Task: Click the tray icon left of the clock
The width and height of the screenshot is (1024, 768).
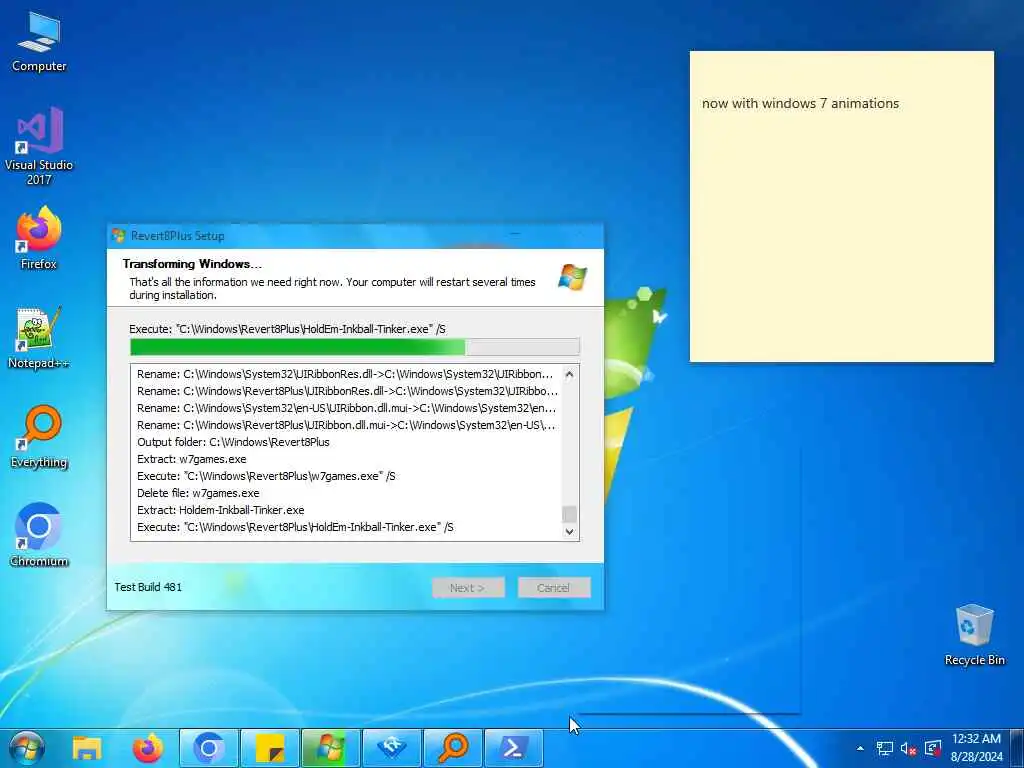Action: click(x=933, y=748)
